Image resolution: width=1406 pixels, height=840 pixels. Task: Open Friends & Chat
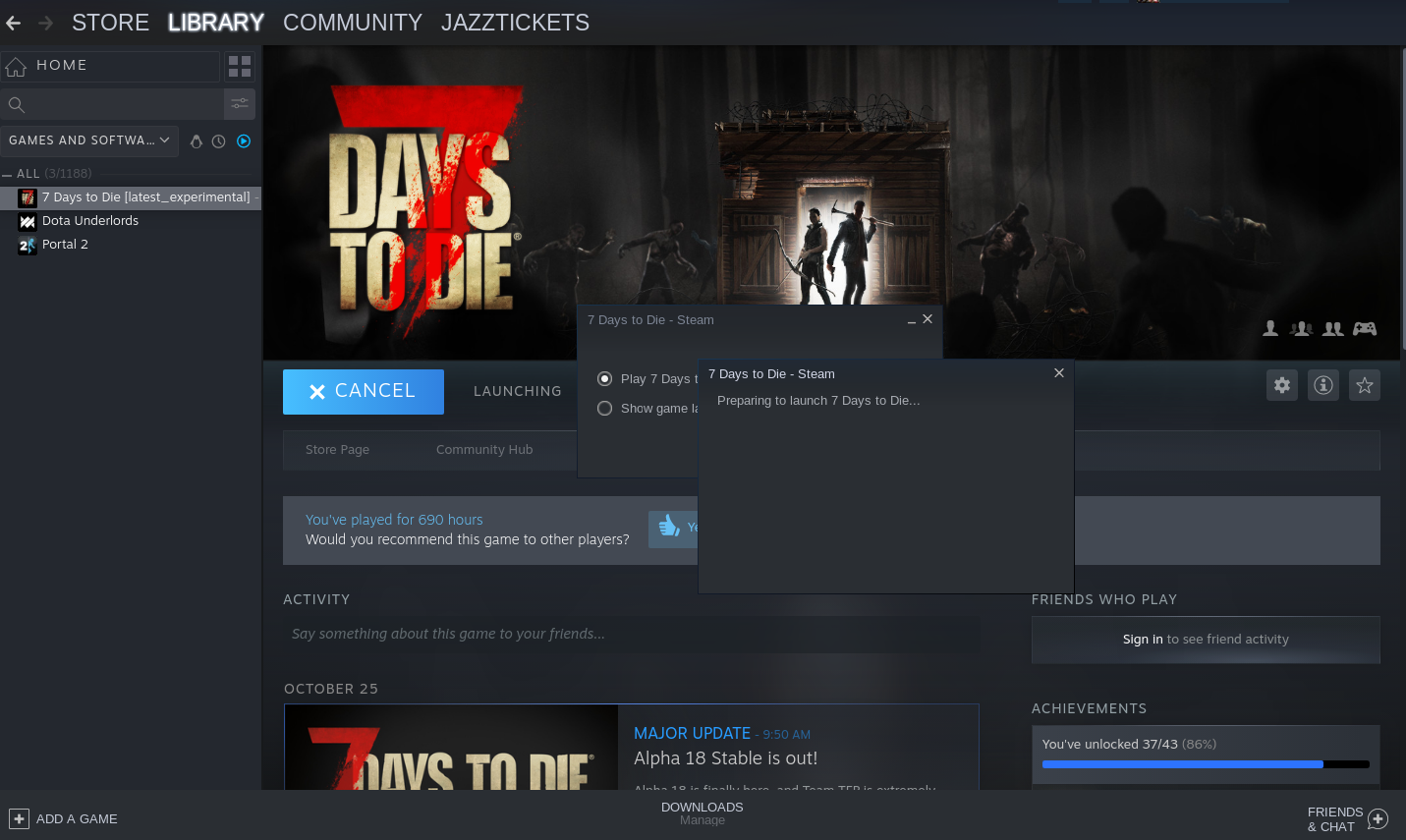[x=1347, y=819]
